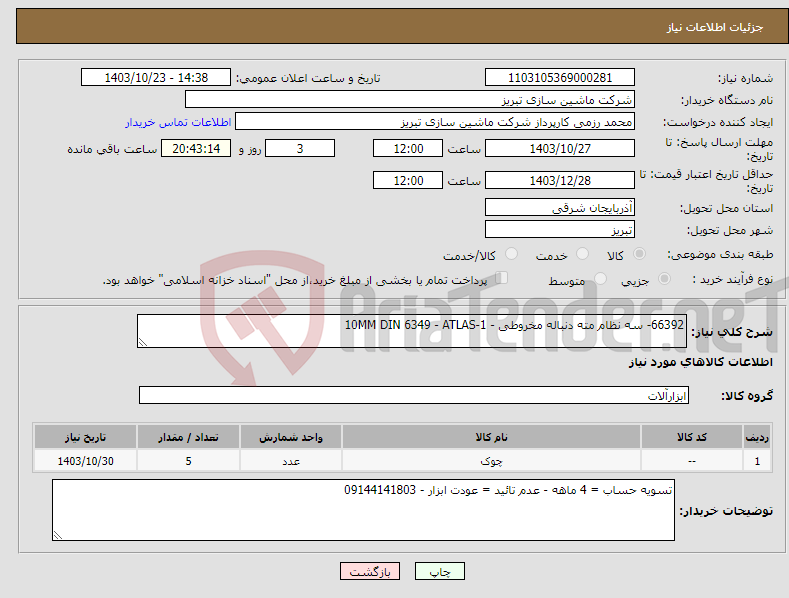Screen dimensions: 789x598
Task: Toggle the Islamic treasury payment checkbox
Action: tap(502, 278)
